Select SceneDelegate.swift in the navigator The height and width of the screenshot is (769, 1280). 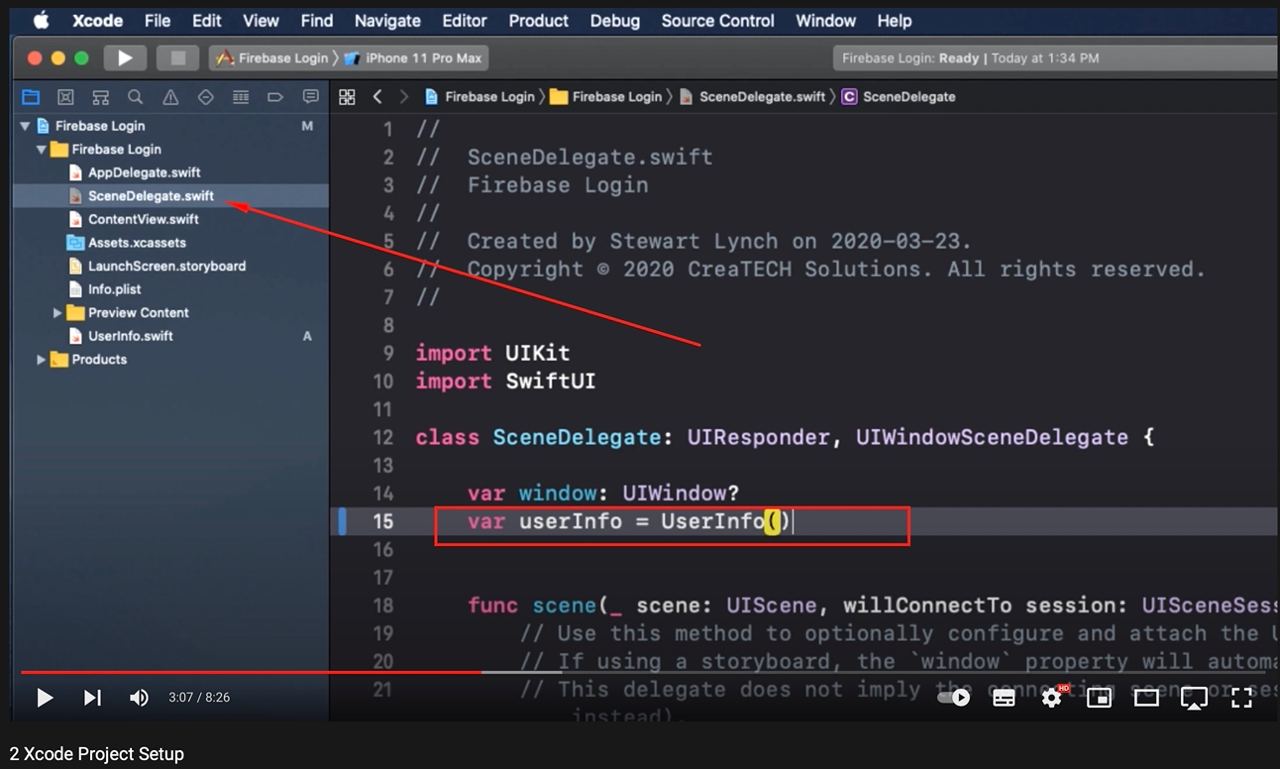click(x=151, y=196)
